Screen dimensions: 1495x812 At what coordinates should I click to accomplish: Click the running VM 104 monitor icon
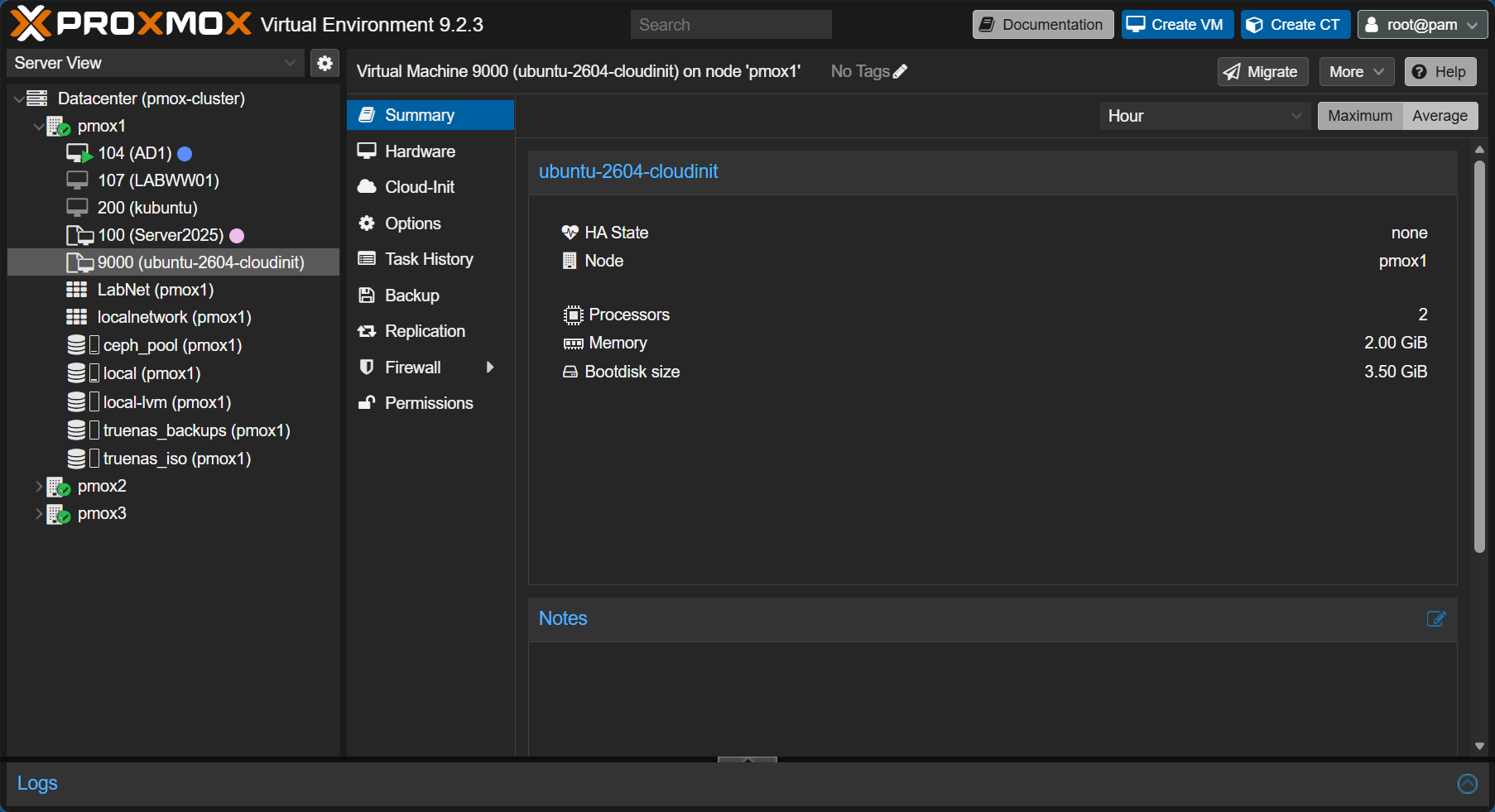79,153
